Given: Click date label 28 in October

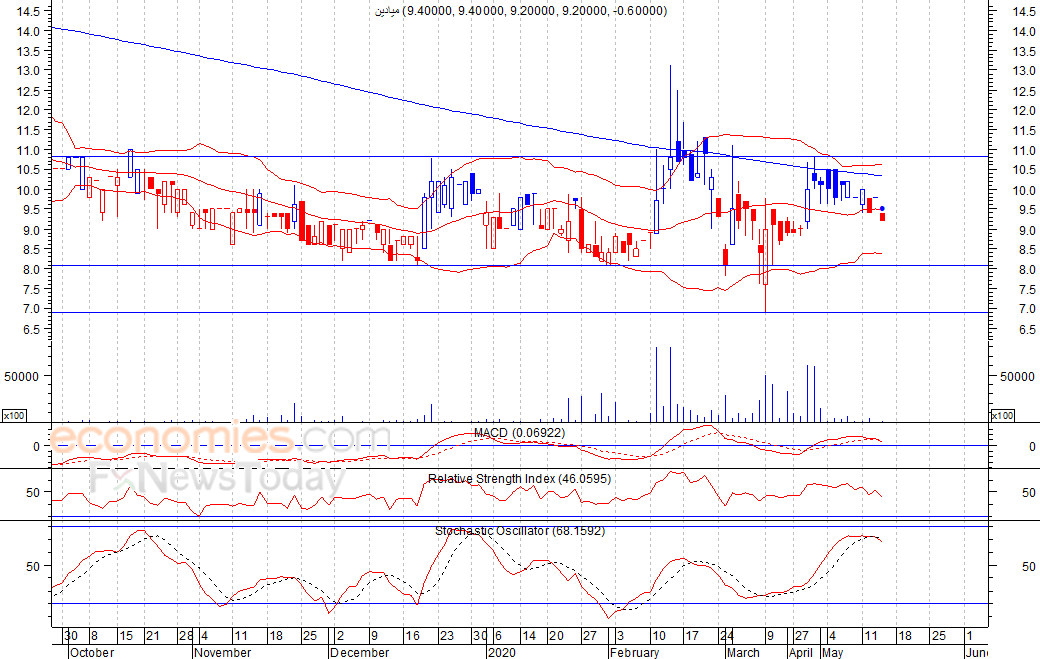Looking at the screenshot, I should coord(186,636).
